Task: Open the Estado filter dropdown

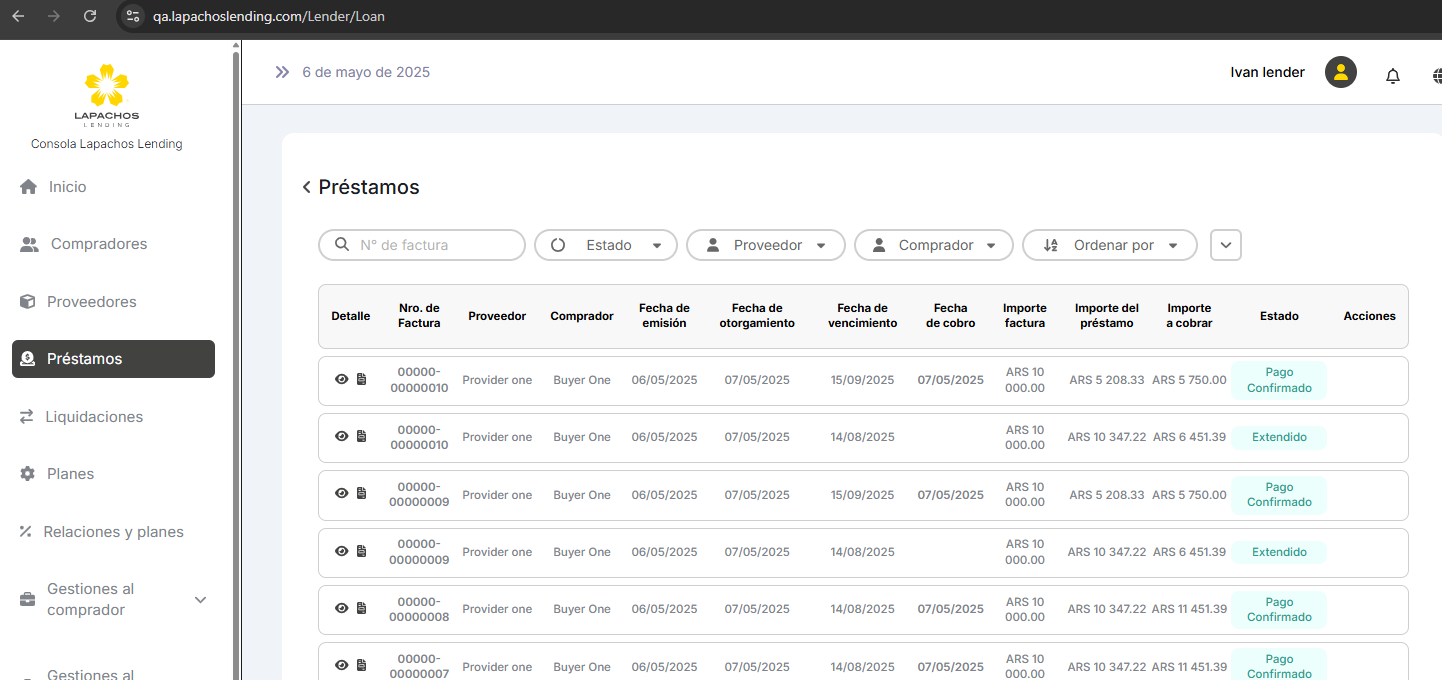Action: click(606, 245)
